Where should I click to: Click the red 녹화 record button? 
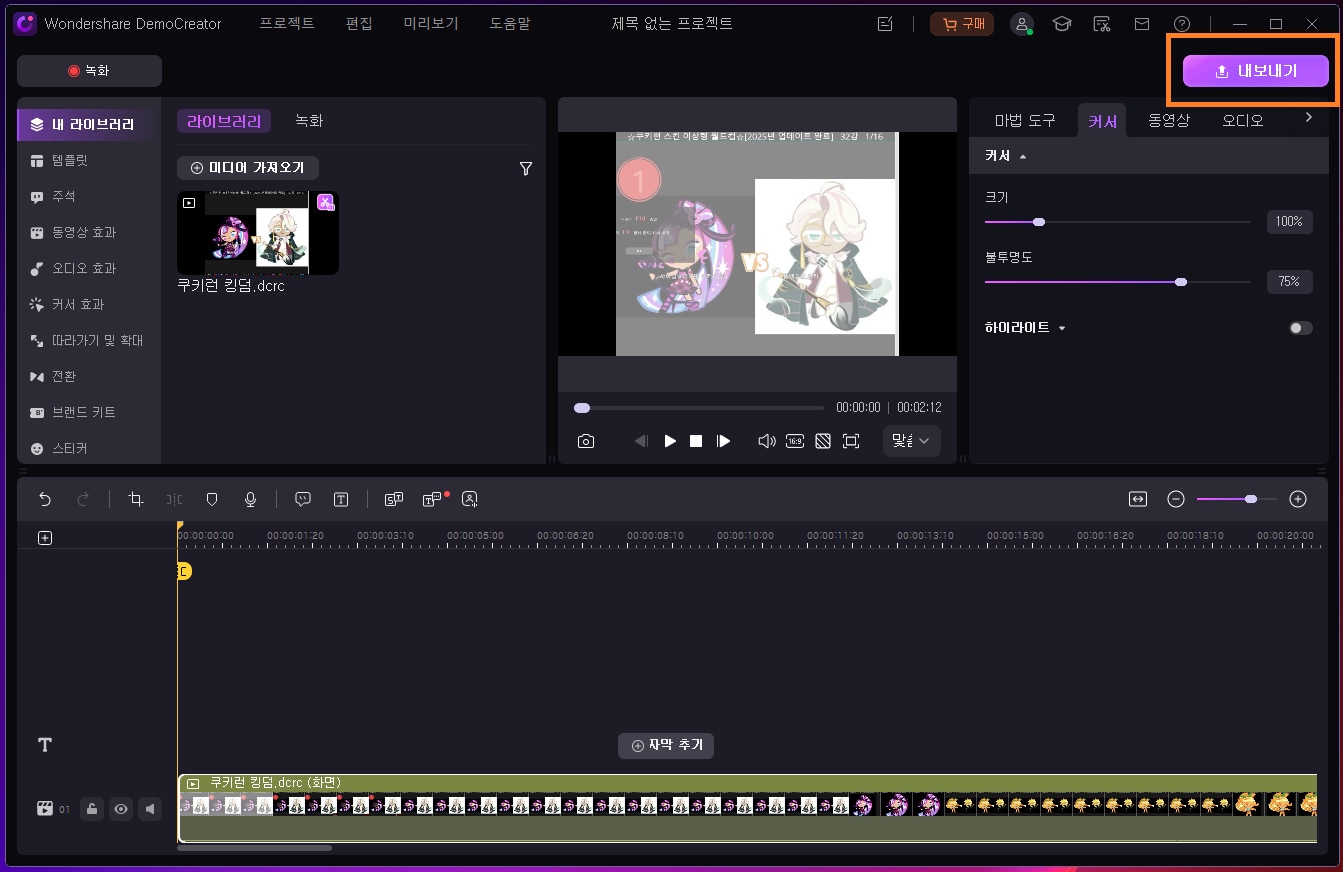89,71
